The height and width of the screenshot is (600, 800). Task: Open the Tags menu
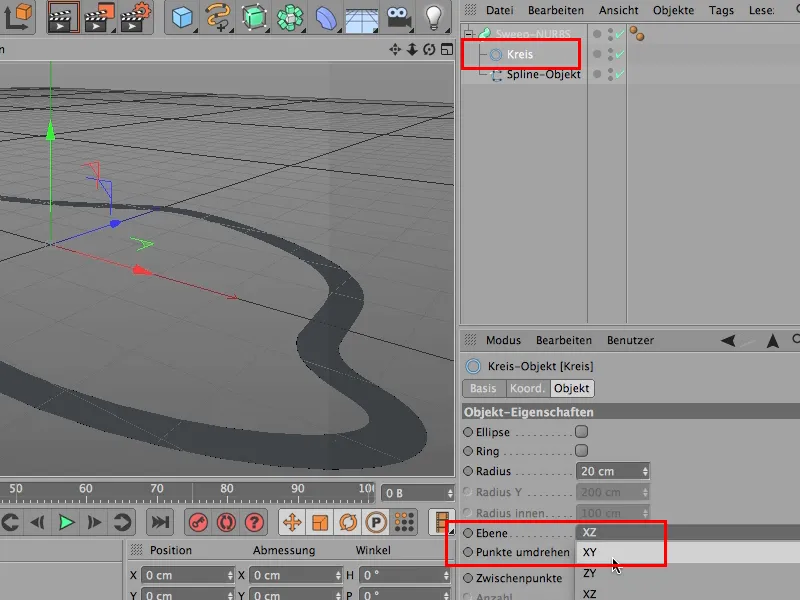pyautogui.click(x=721, y=10)
